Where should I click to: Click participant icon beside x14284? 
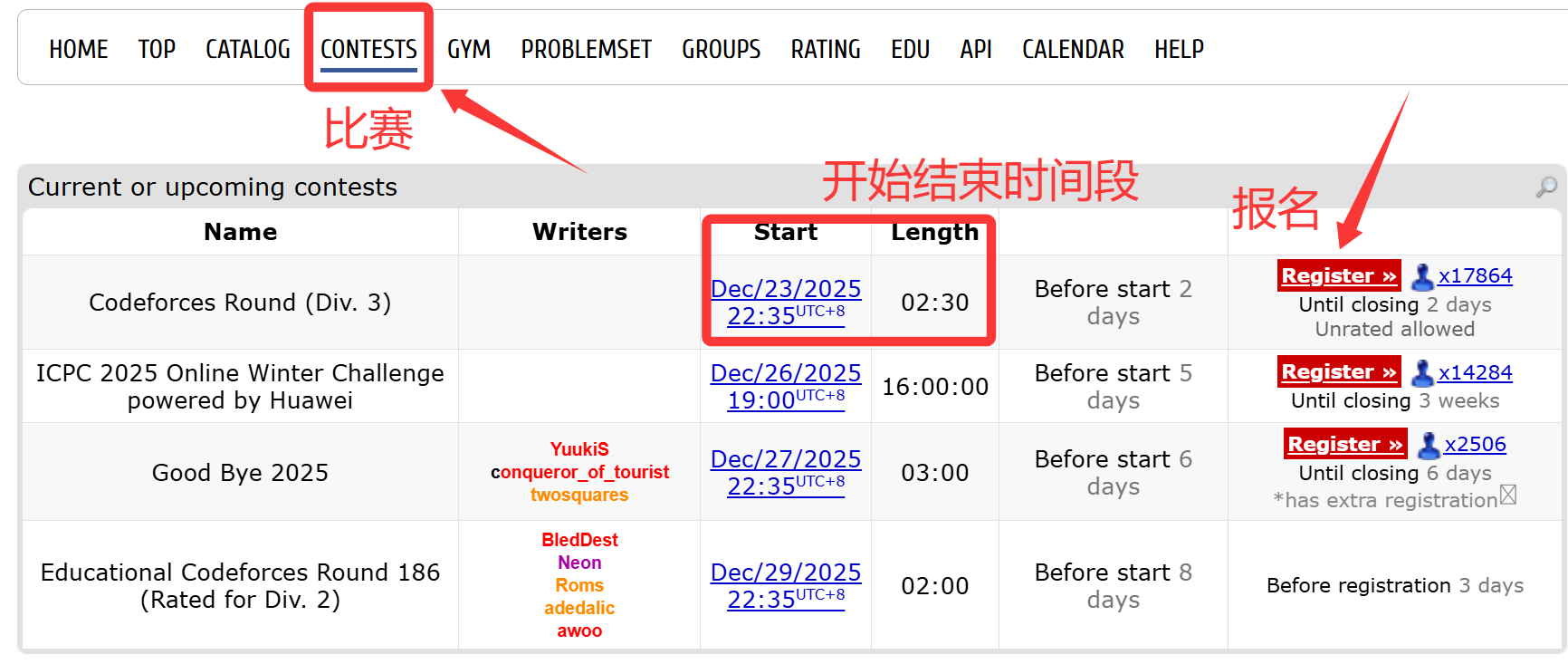(x=1422, y=372)
